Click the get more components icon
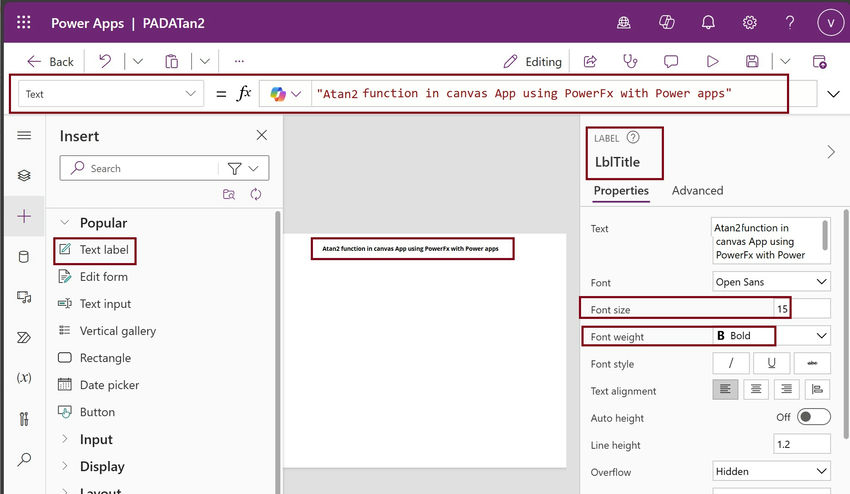The height and width of the screenshot is (494, 850). tap(229, 194)
